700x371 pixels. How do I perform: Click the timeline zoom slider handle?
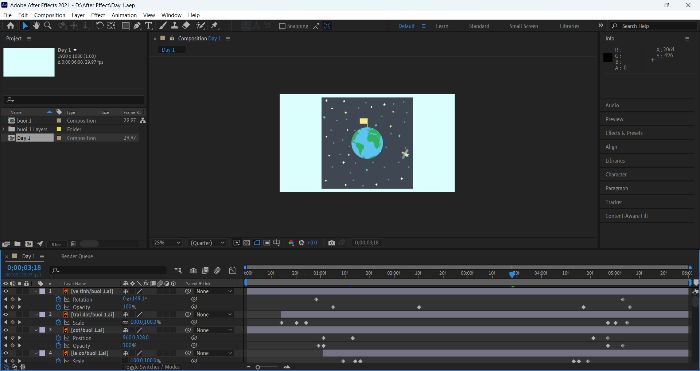(x=258, y=367)
